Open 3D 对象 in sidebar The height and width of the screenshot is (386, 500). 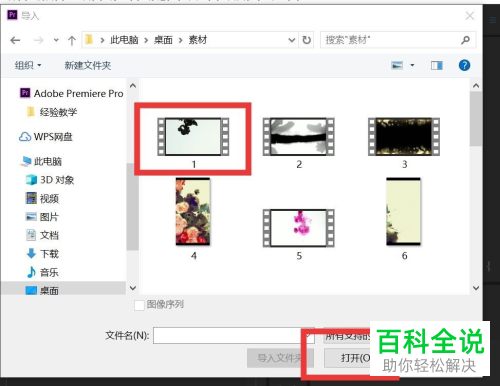click(x=50, y=180)
